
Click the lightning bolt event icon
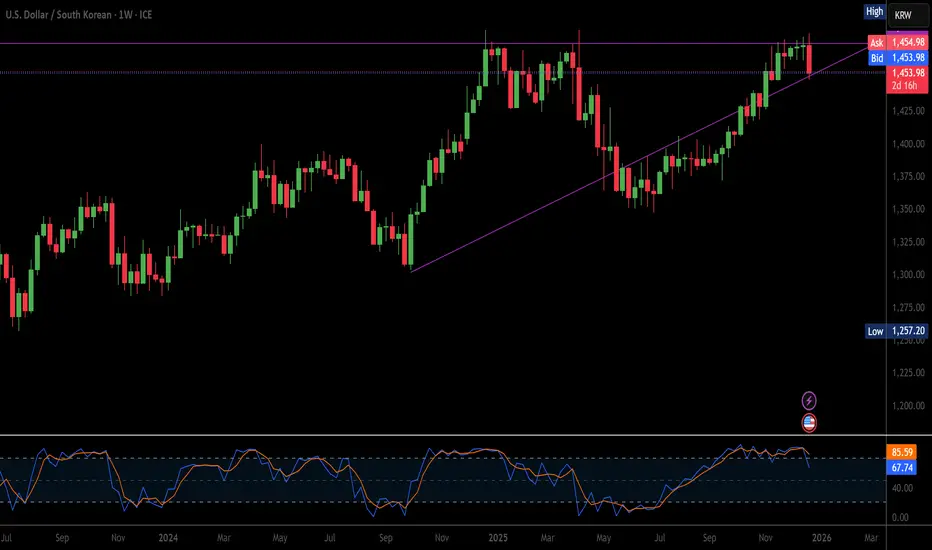[809, 401]
